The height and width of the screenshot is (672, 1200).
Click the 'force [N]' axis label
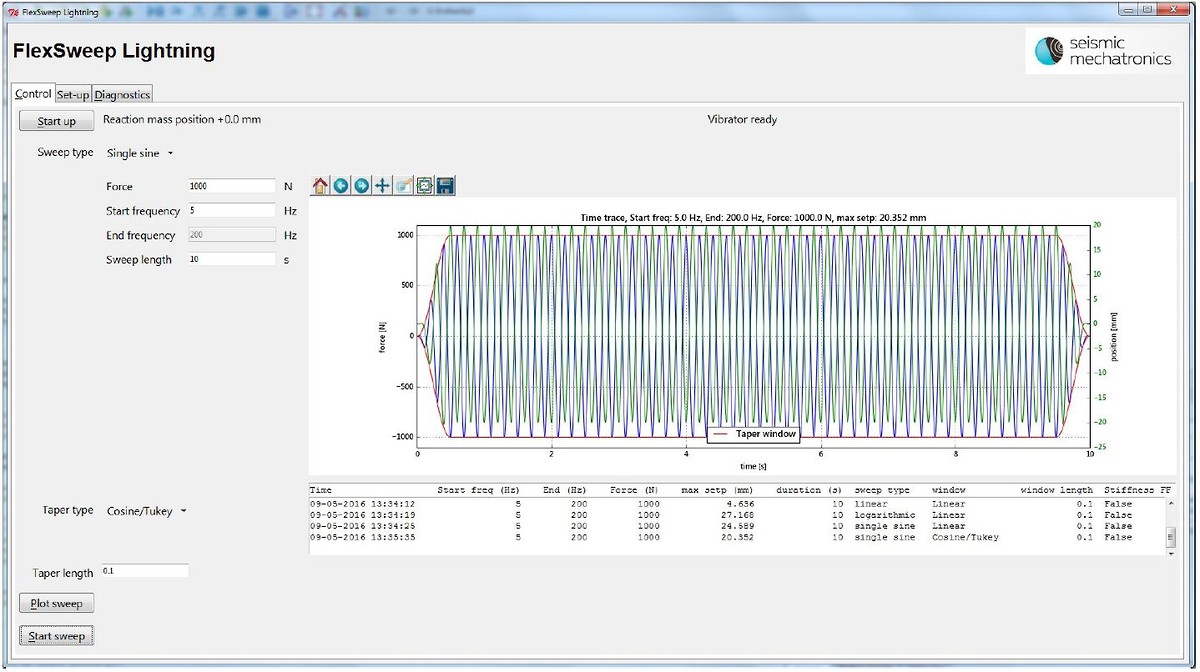(383, 336)
